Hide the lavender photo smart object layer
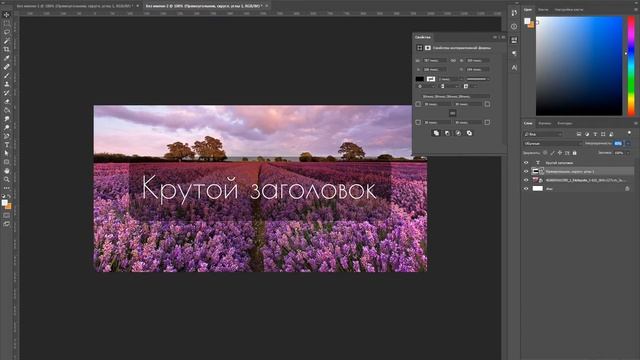Screen dimensions: 640x360 coord(526,180)
